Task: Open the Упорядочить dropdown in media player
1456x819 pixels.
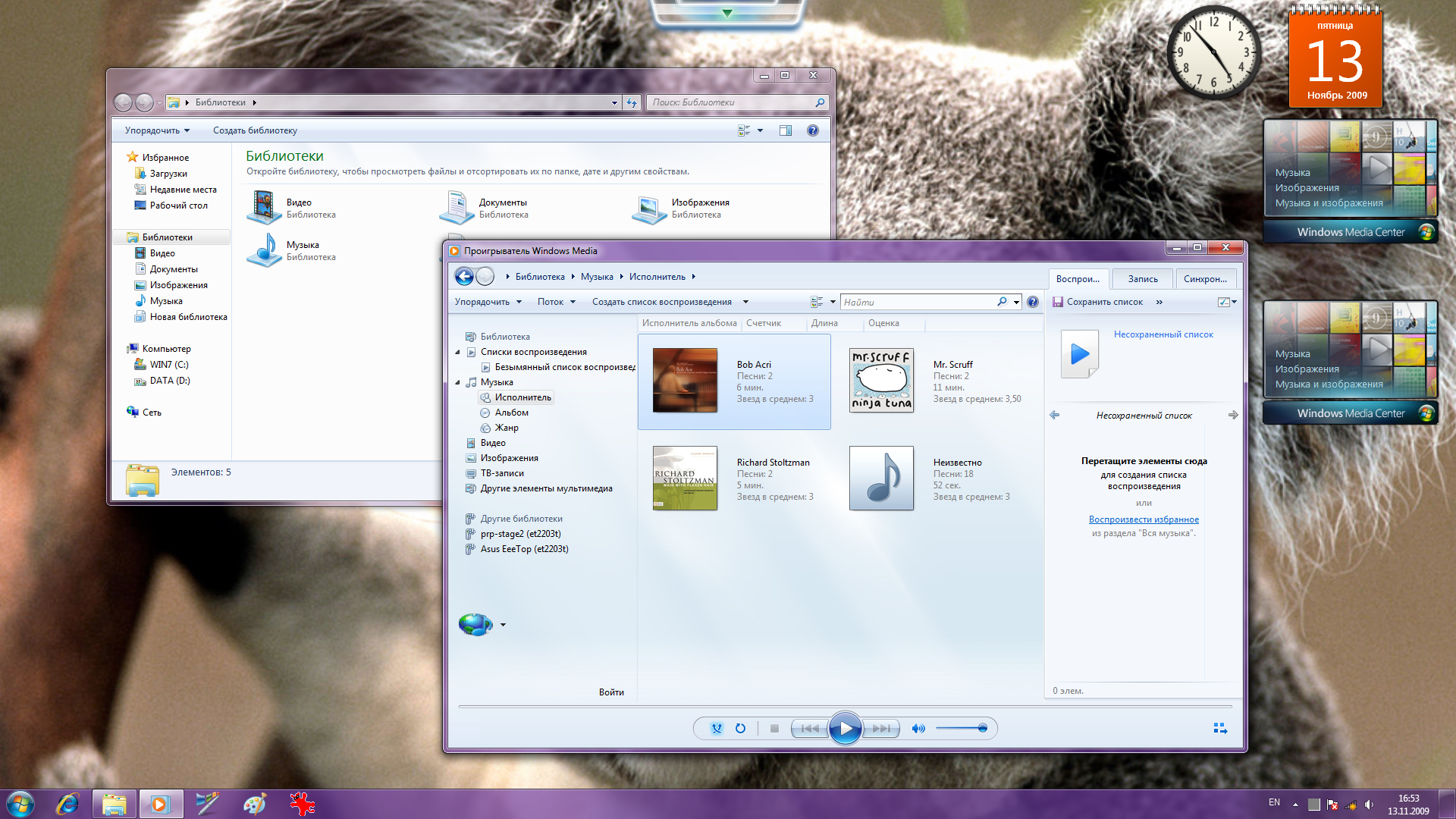Action: tap(488, 302)
